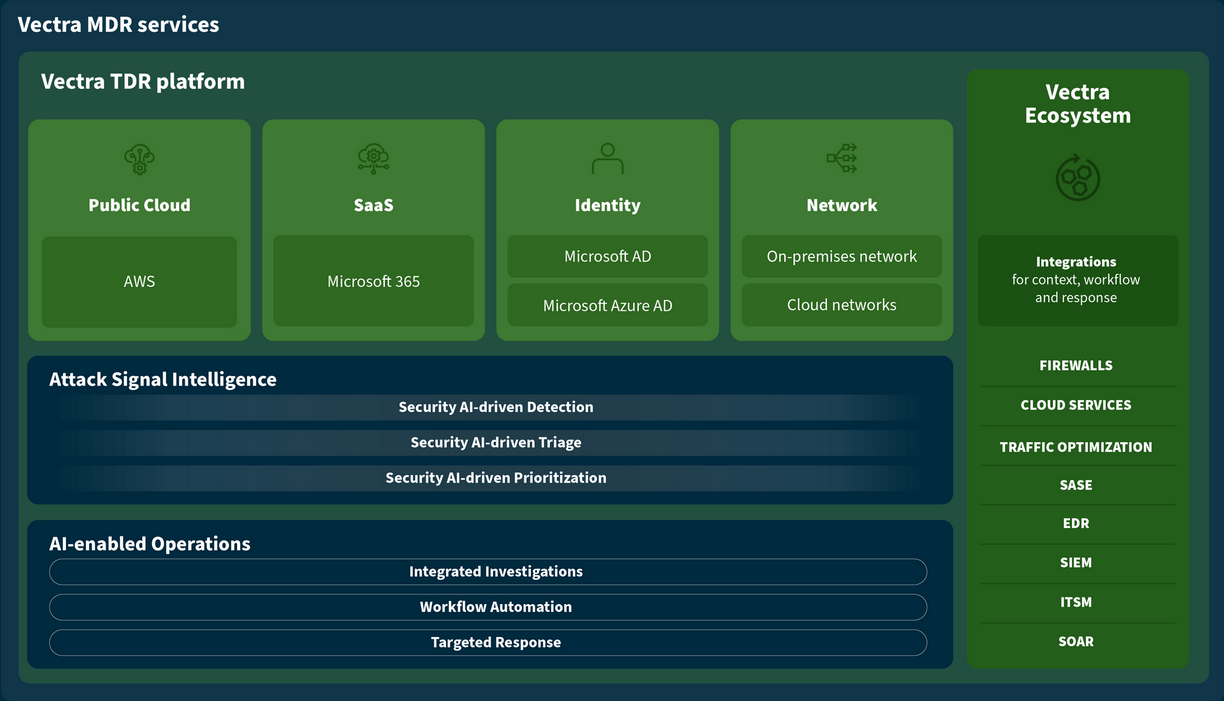
Task: Select the On-premises network box
Action: pyautogui.click(x=841, y=256)
